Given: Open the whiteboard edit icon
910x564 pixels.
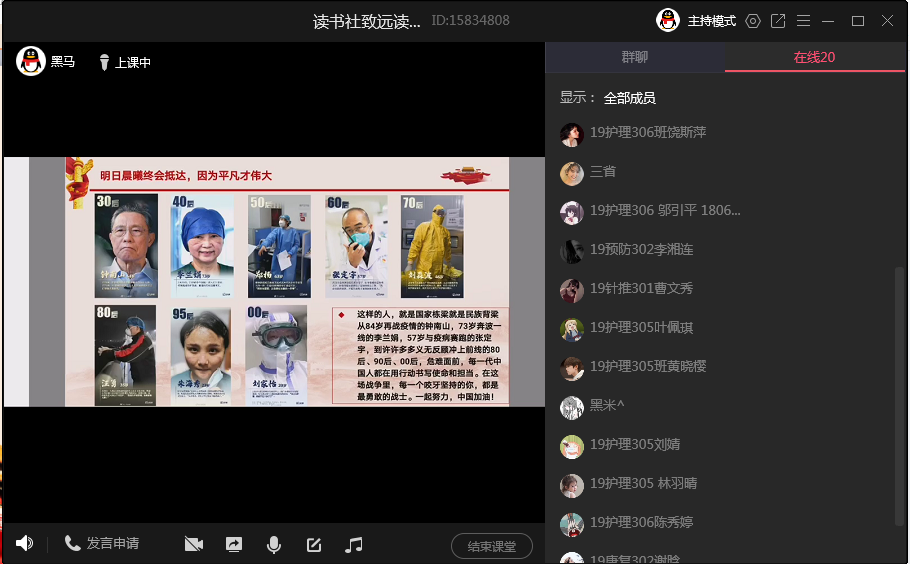Looking at the screenshot, I should (313, 544).
